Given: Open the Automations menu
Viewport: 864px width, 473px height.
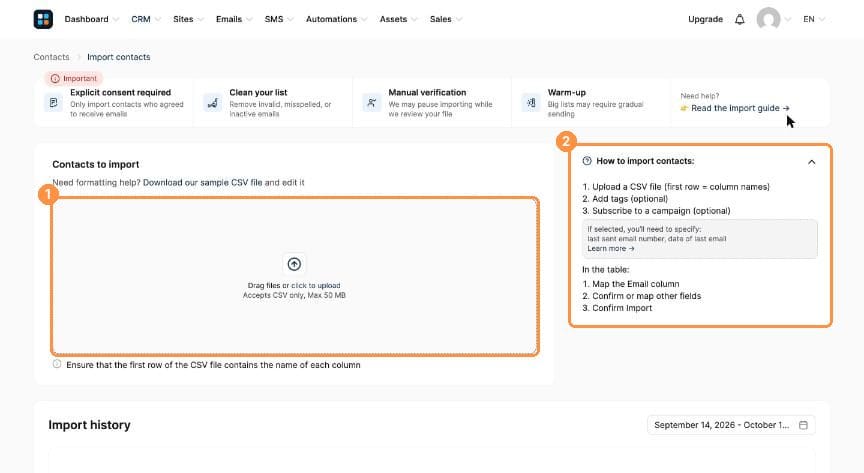Looking at the screenshot, I should pyautogui.click(x=336, y=19).
